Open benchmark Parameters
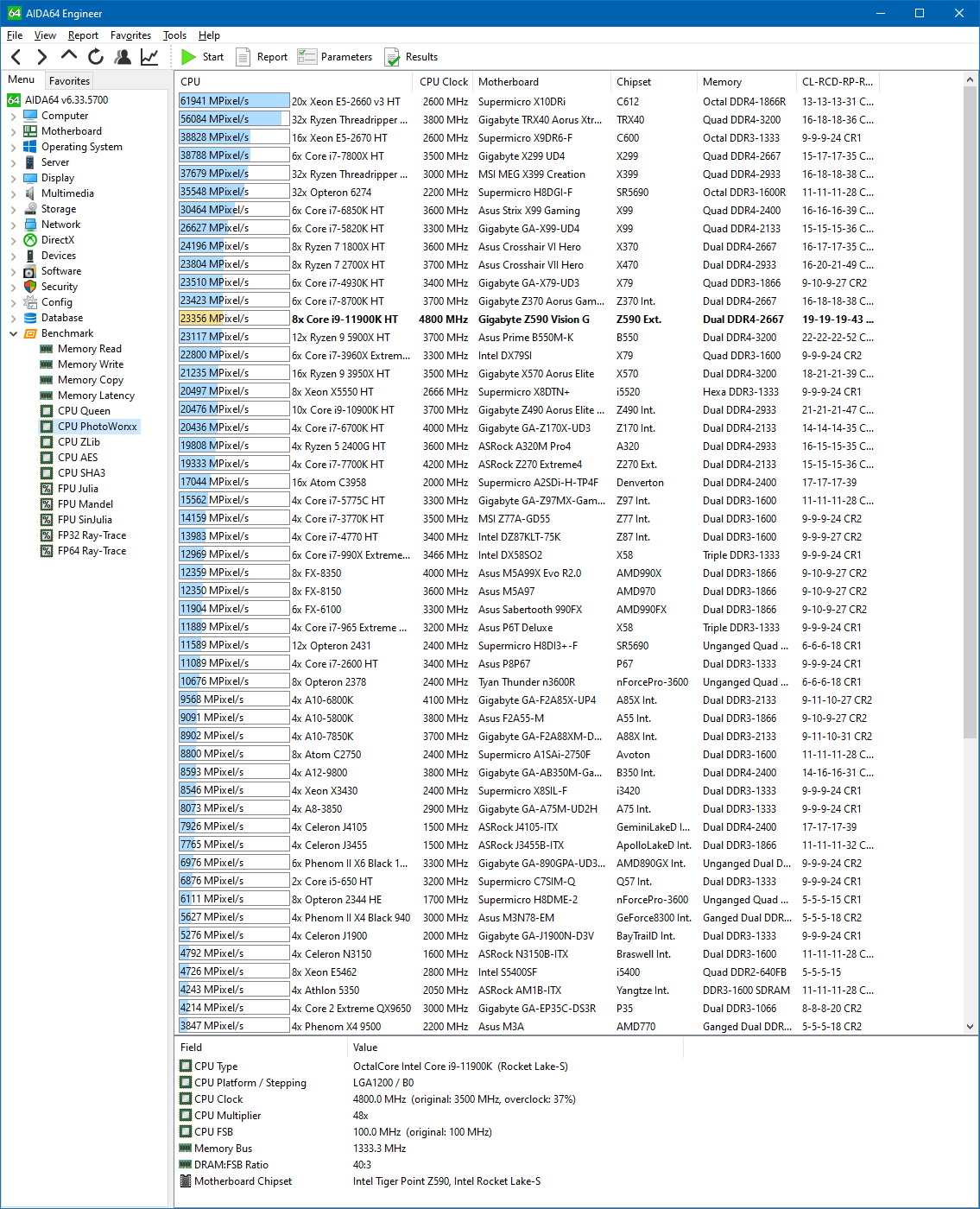Screen dimensions: 980x1209 [x=335, y=57]
